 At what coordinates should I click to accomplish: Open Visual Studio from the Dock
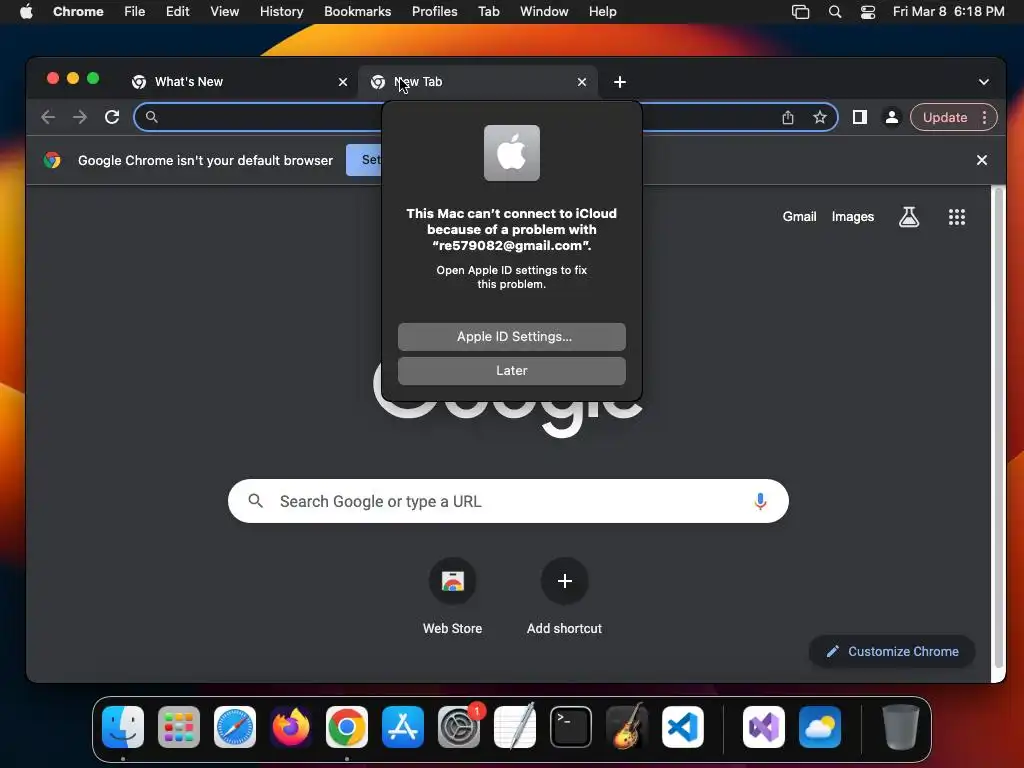[x=764, y=727]
